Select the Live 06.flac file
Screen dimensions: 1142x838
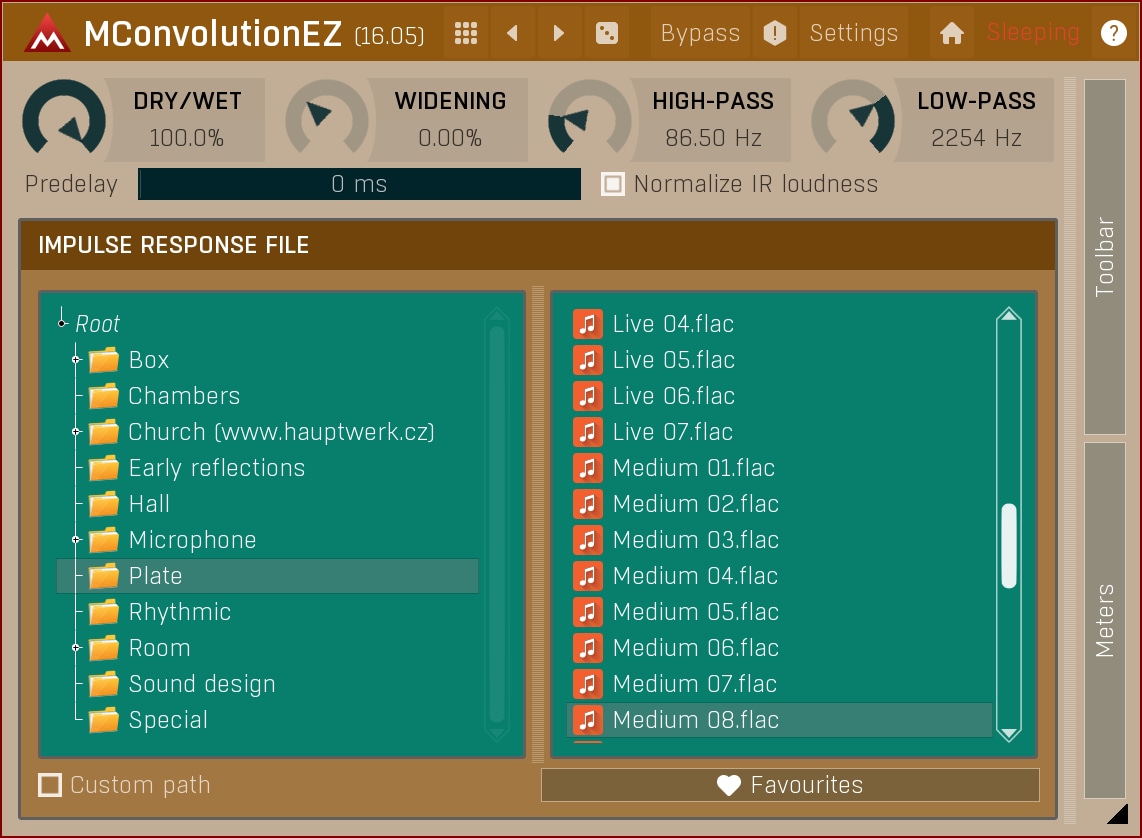click(x=779, y=396)
